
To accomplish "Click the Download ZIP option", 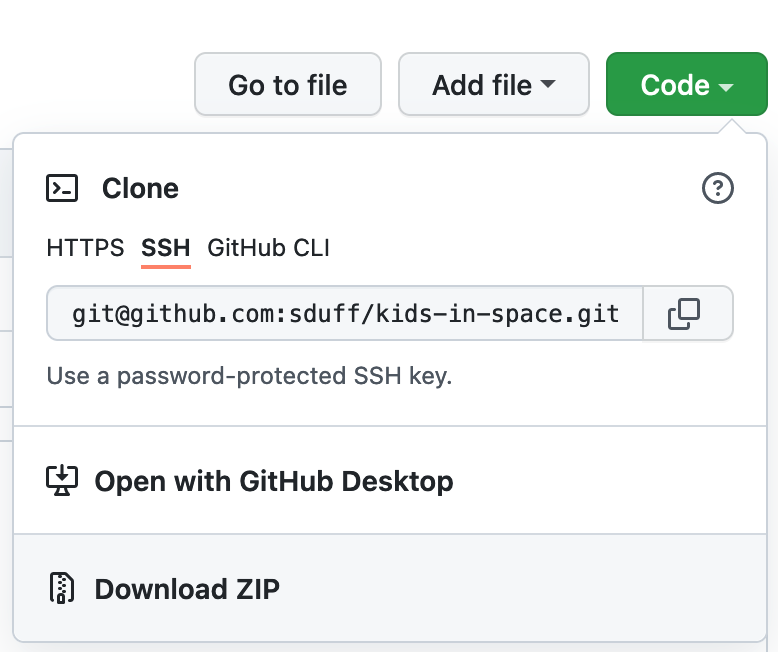I will (x=187, y=589).
